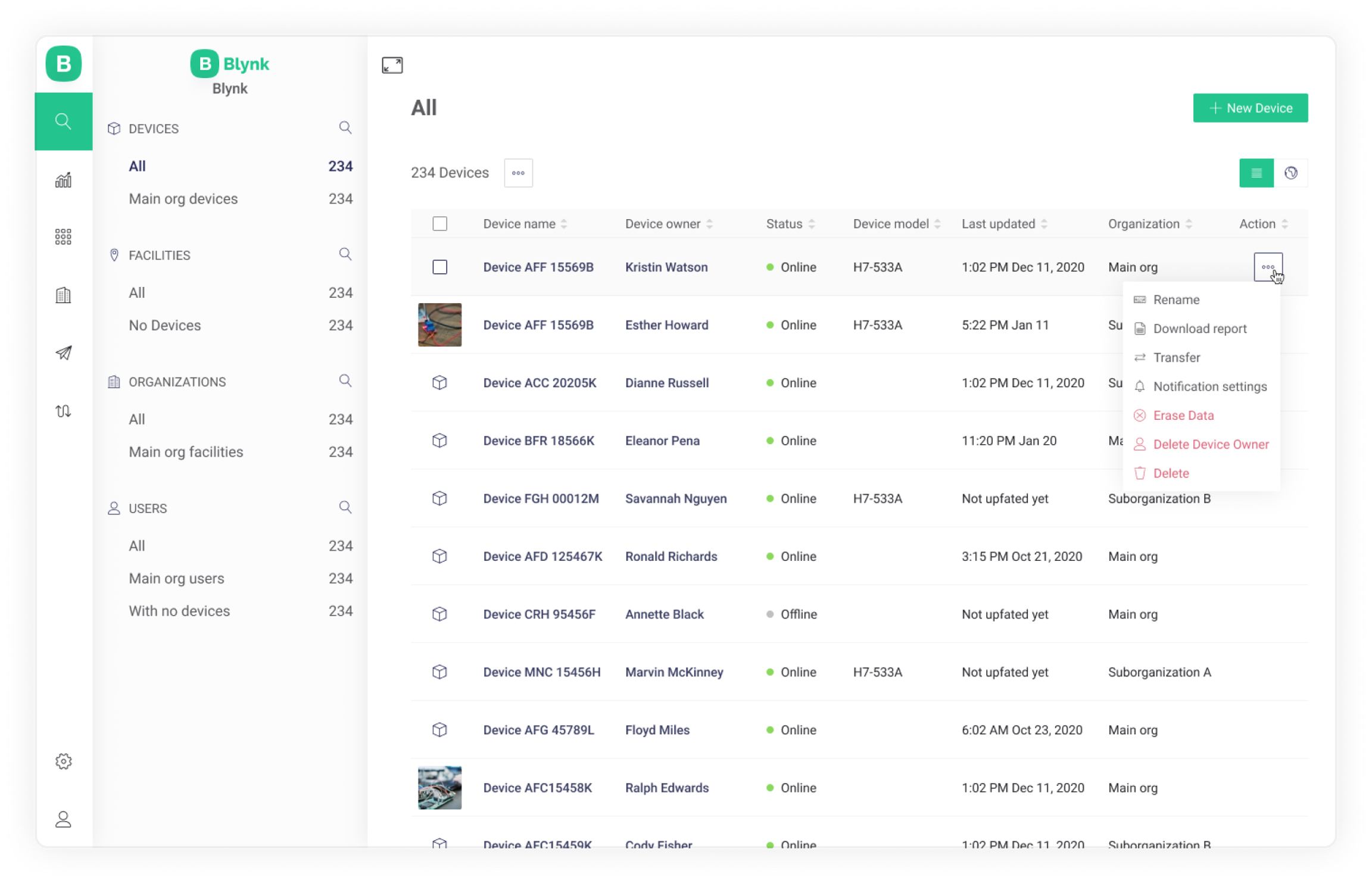Image resolution: width=1372 pixels, height=883 pixels.
Task: Open the grid apps sidebar icon
Action: [x=63, y=237]
